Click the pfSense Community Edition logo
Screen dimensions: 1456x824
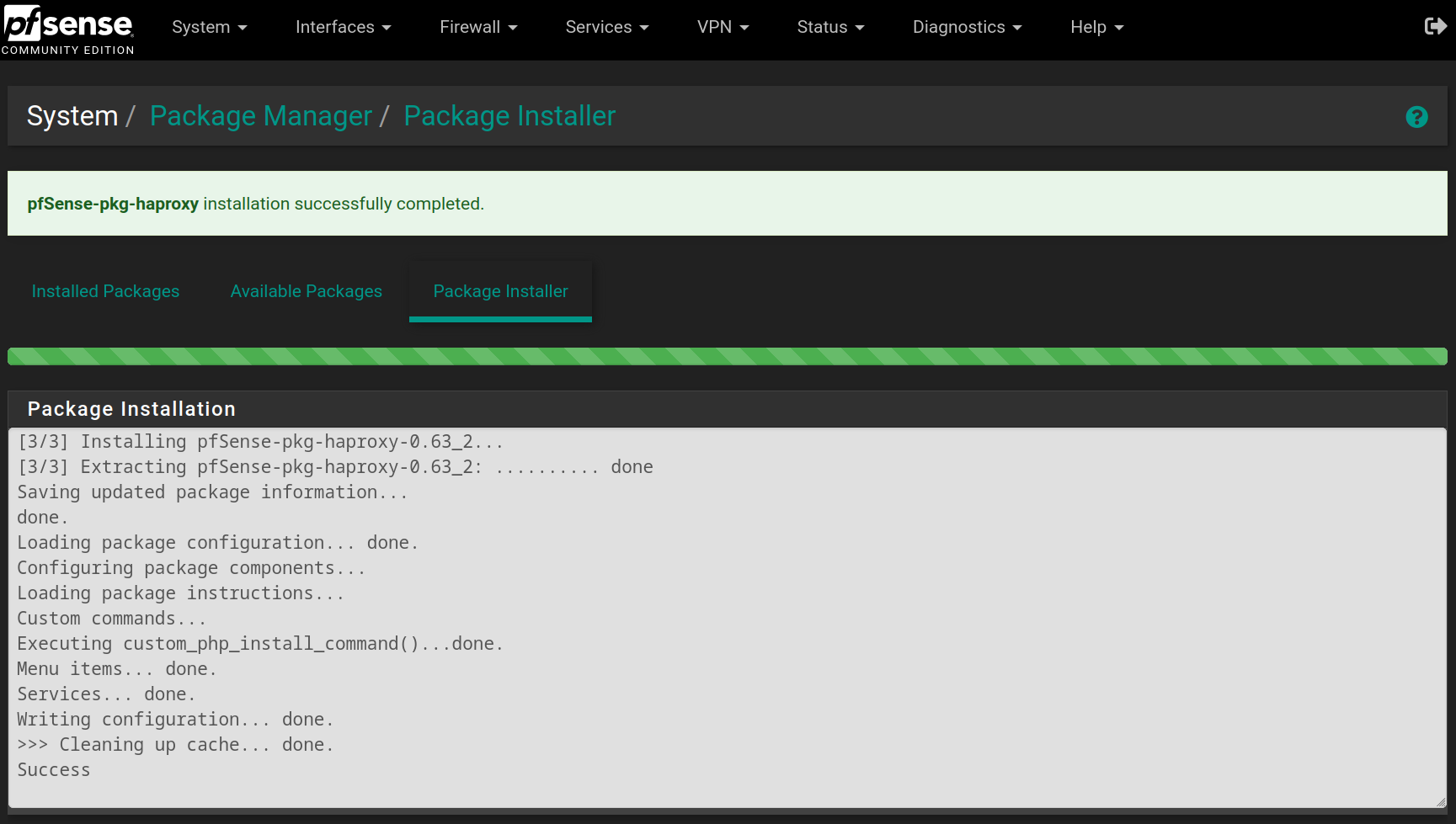click(x=67, y=29)
